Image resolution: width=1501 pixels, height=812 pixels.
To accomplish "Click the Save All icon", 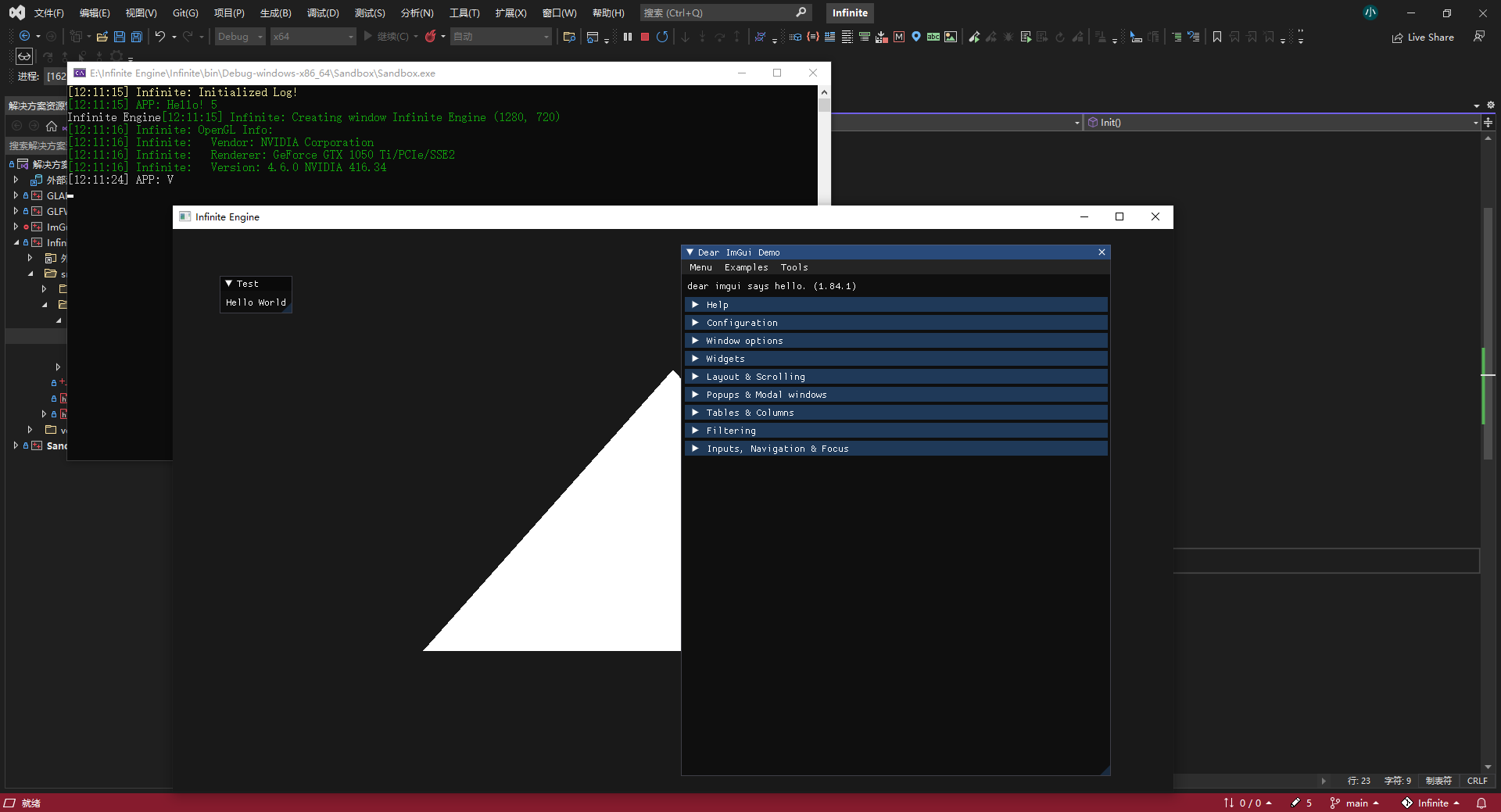I will (137, 37).
